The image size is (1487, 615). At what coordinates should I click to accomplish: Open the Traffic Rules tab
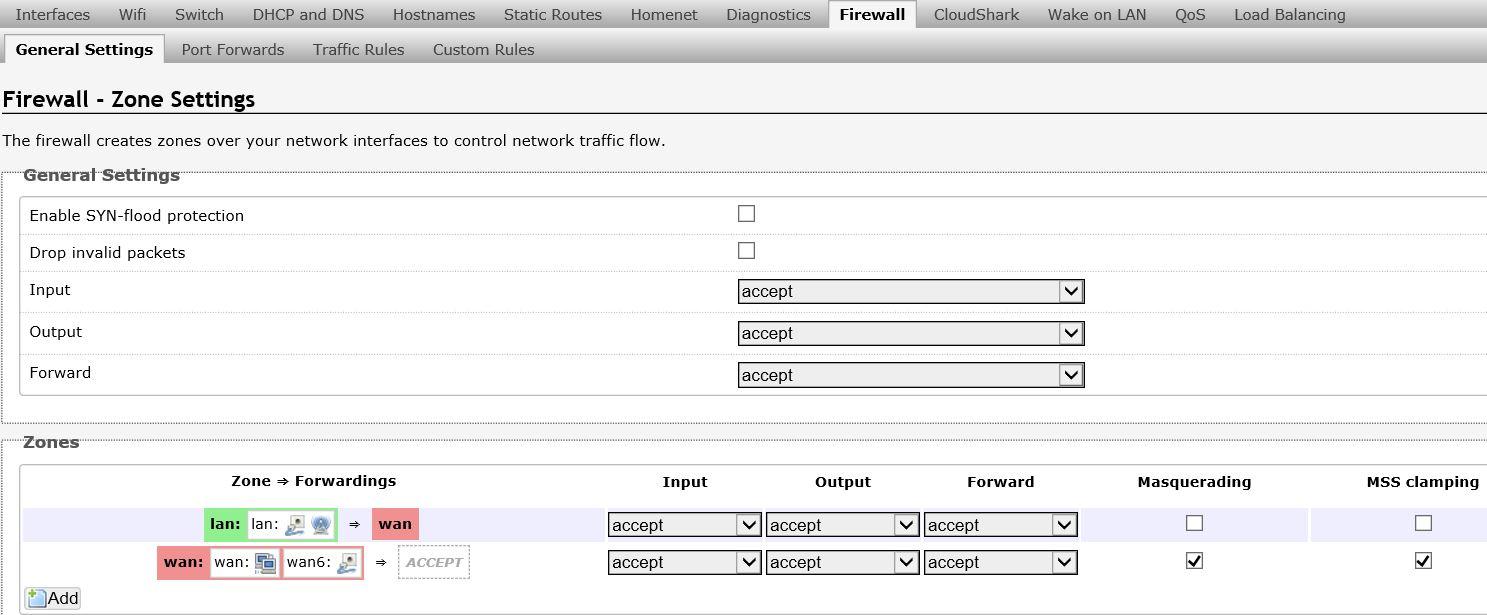point(358,49)
